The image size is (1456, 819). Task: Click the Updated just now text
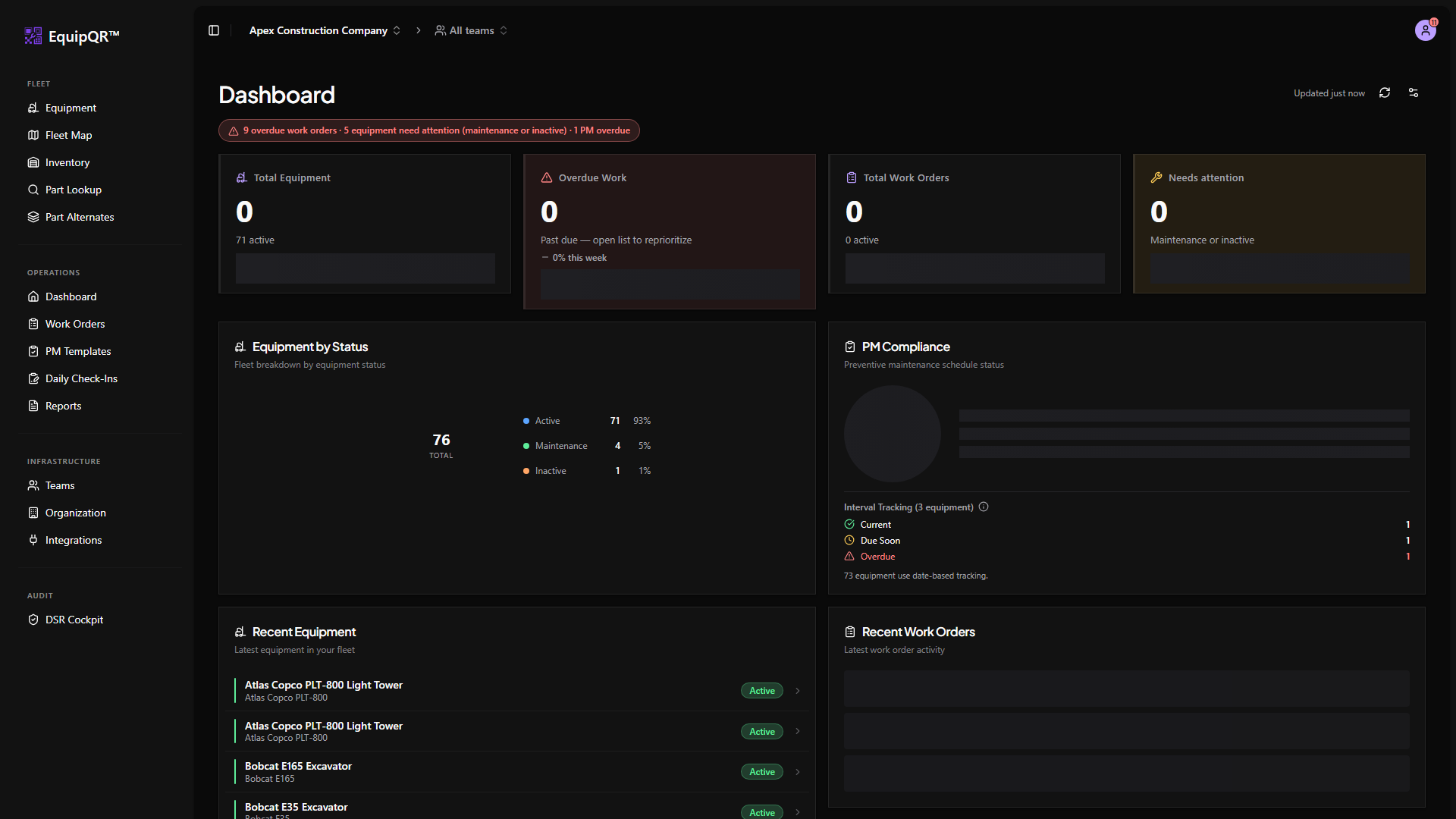(1329, 93)
